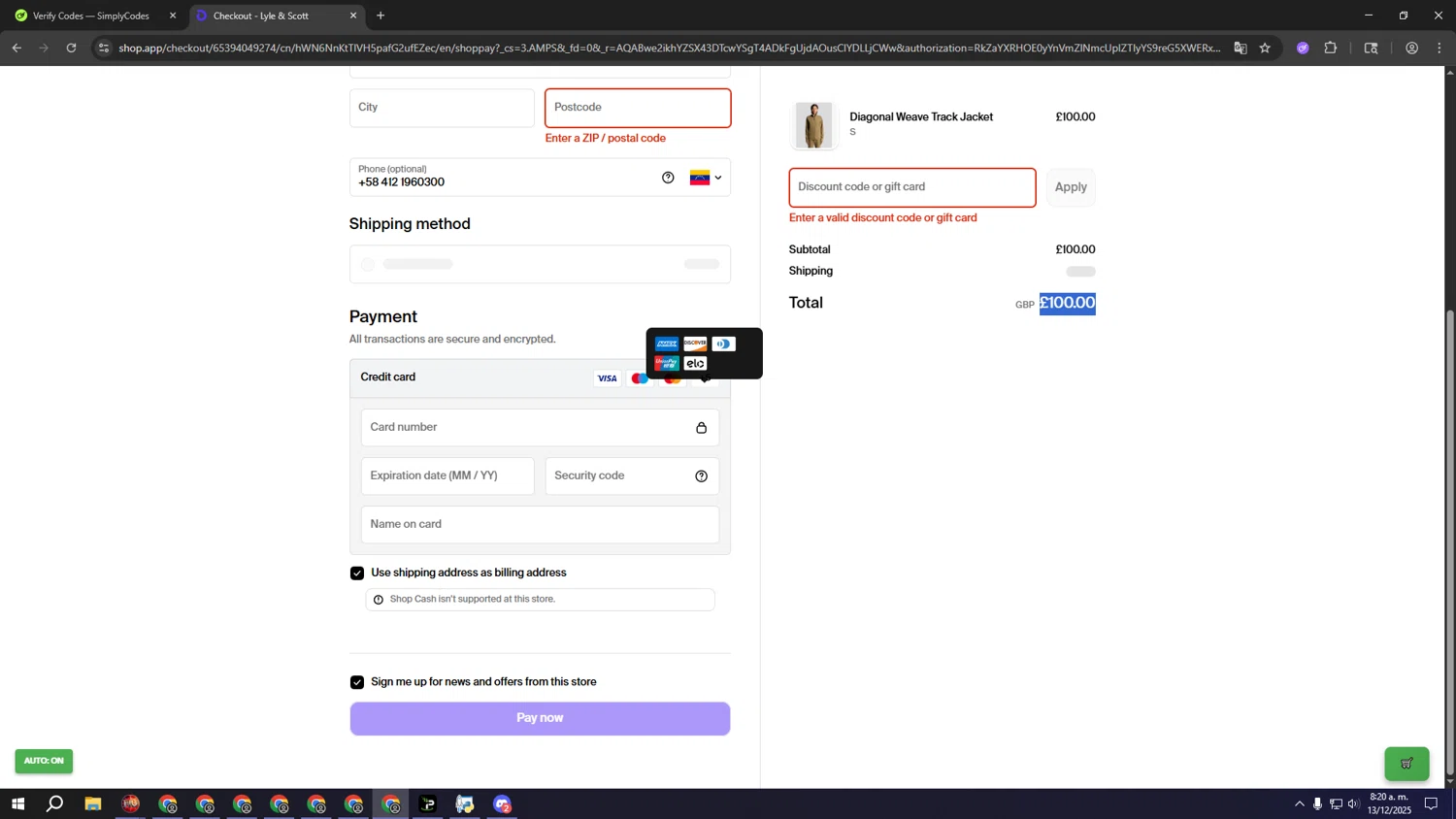The height and width of the screenshot is (819, 1456).
Task: Close the Verify Codes — SimplyCodes tab
Action: tap(173, 16)
